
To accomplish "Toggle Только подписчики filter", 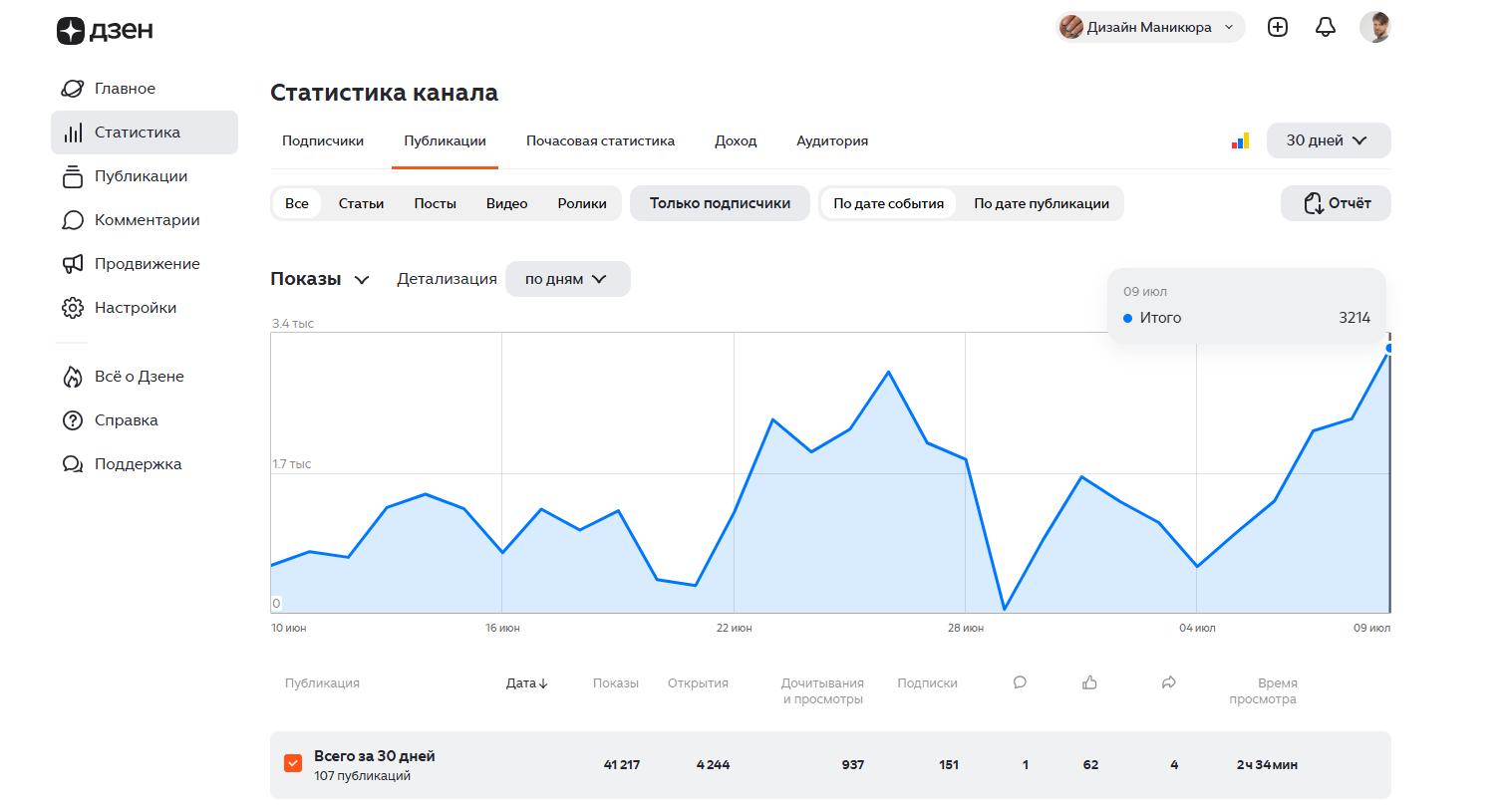I will click(720, 203).
